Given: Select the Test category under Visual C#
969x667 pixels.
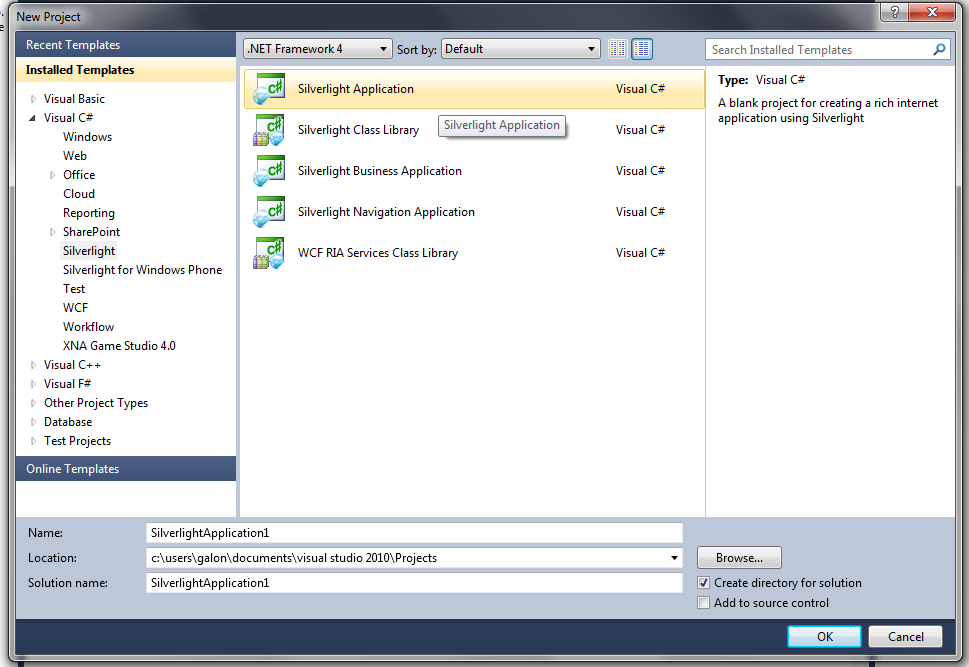Looking at the screenshot, I should coord(74,289).
